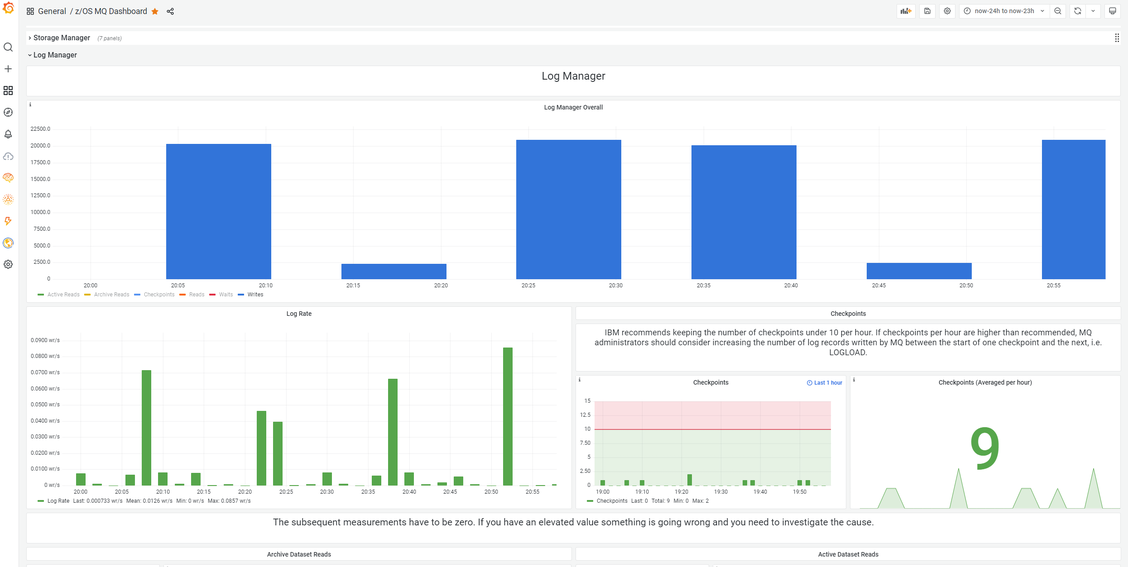
Task: Refresh the dashboard with the refresh icon
Action: coord(1078,11)
